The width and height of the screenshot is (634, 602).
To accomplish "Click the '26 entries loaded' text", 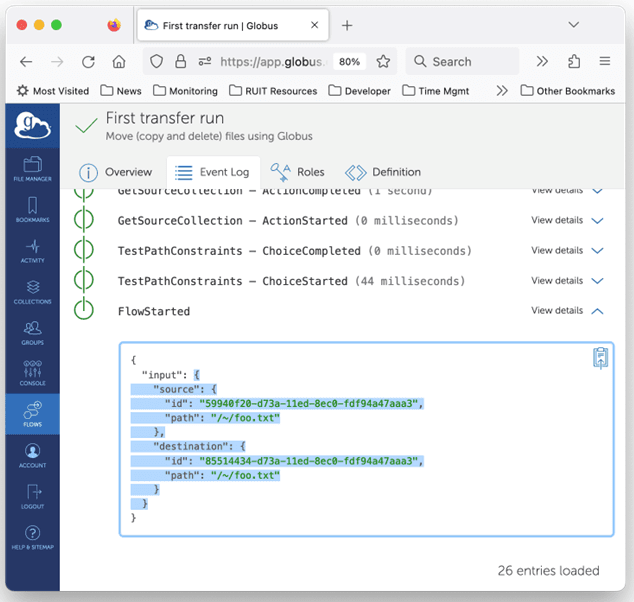I will (548, 570).
